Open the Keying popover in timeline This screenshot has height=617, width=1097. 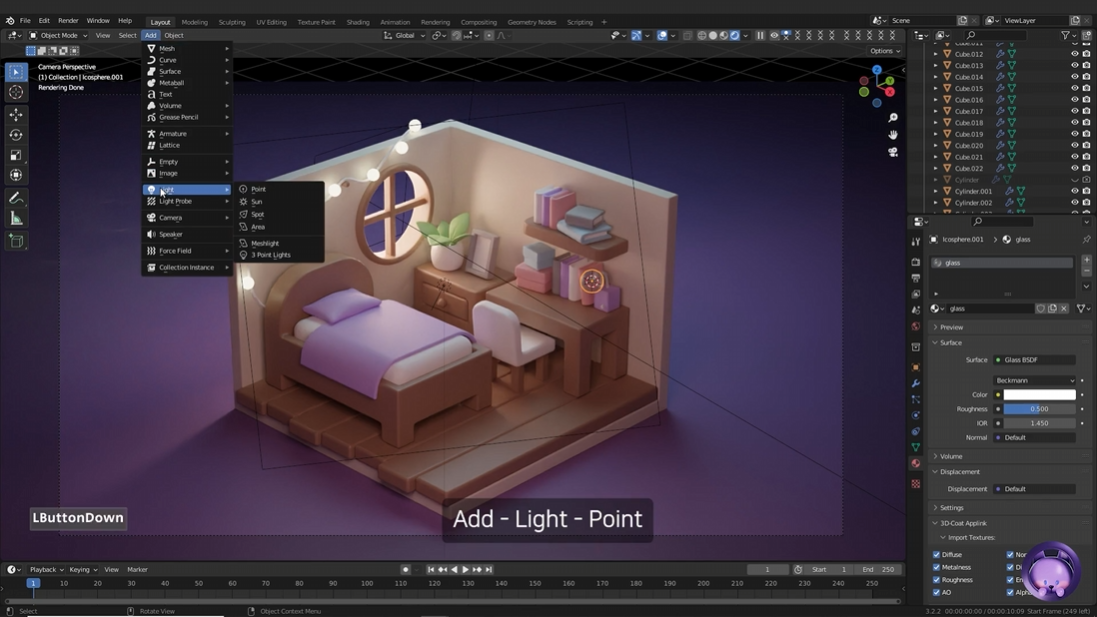pyautogui.click(x=83, y=569)
